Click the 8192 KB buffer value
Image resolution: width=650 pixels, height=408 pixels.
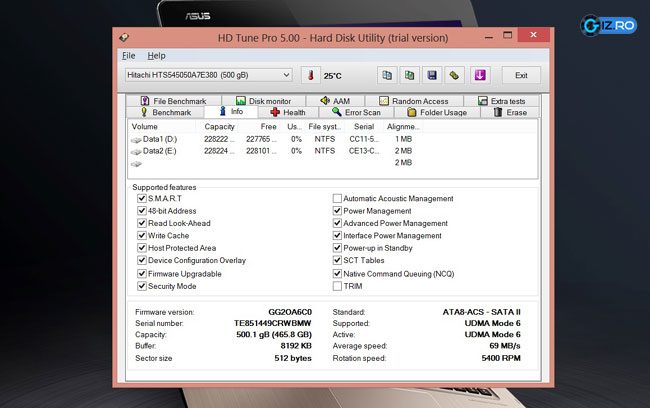point(296,345)
